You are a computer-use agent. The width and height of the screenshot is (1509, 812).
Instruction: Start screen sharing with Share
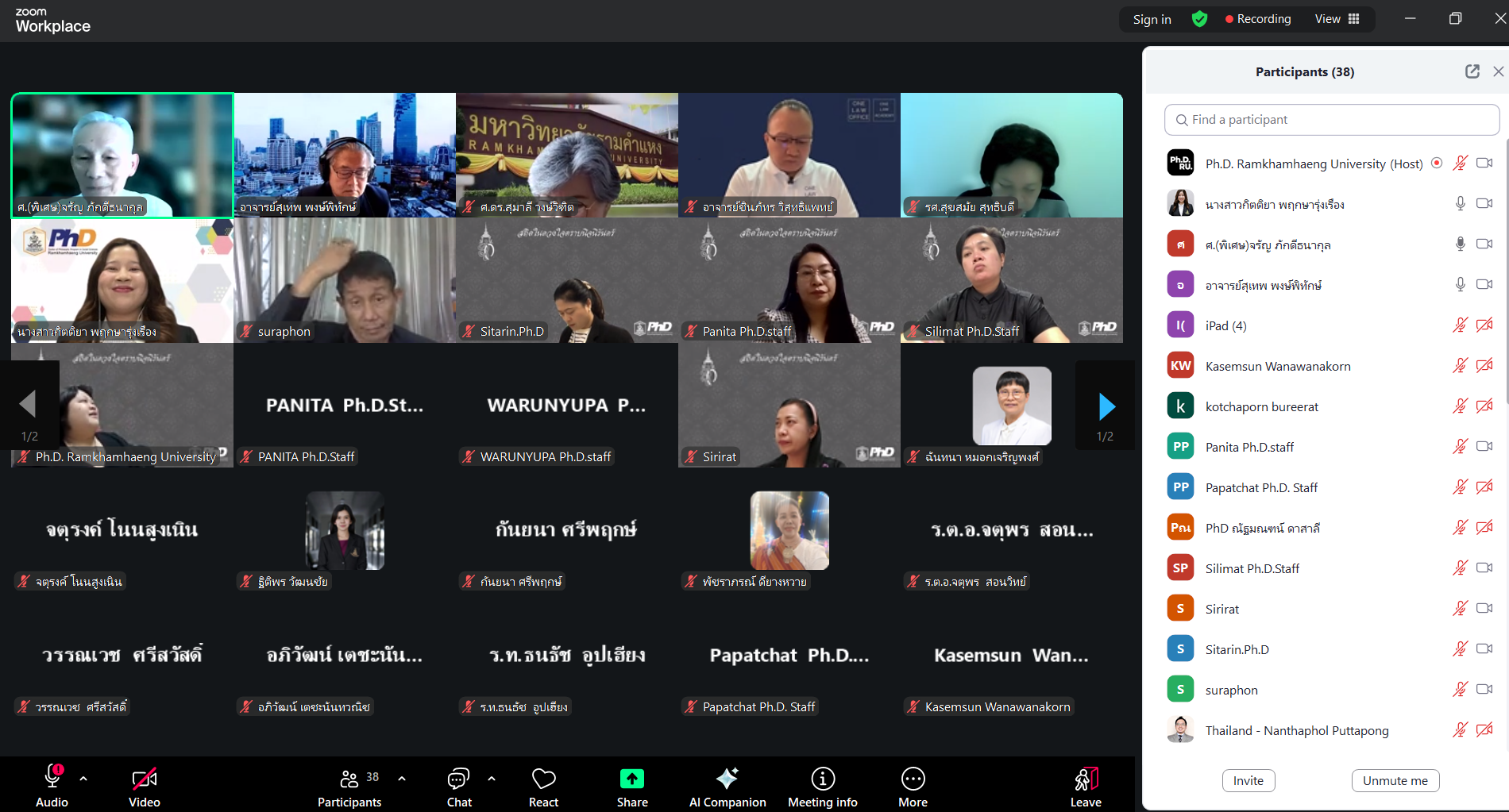click(632, 787)
